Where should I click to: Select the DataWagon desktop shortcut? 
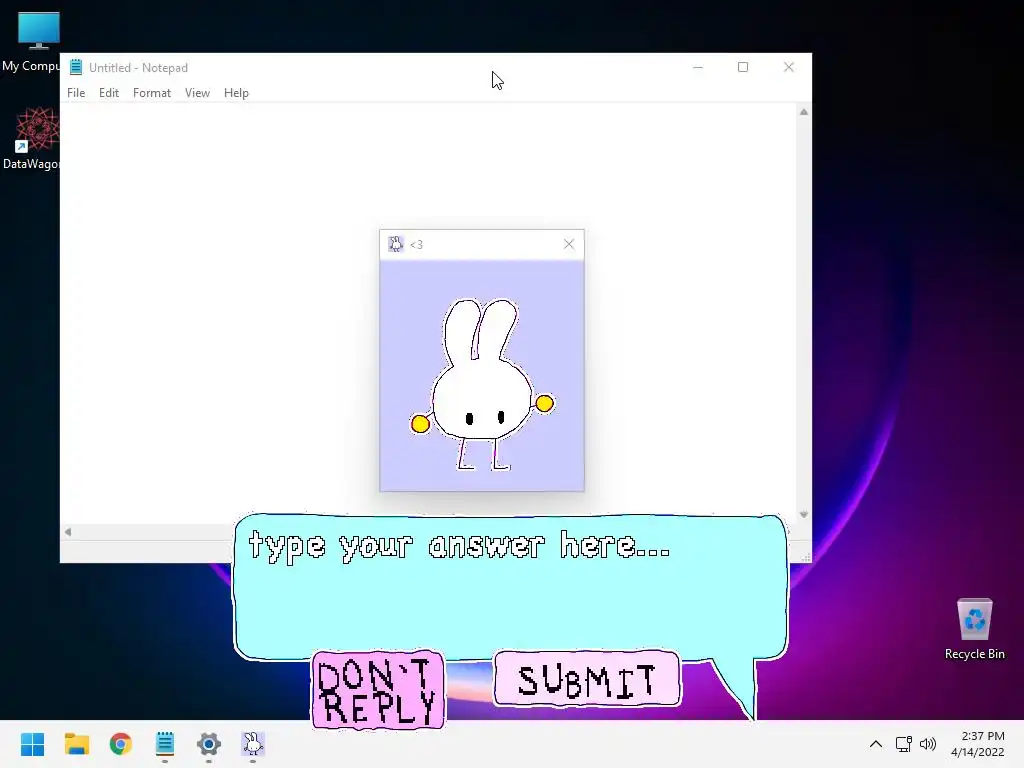click(x=31, y=138)
